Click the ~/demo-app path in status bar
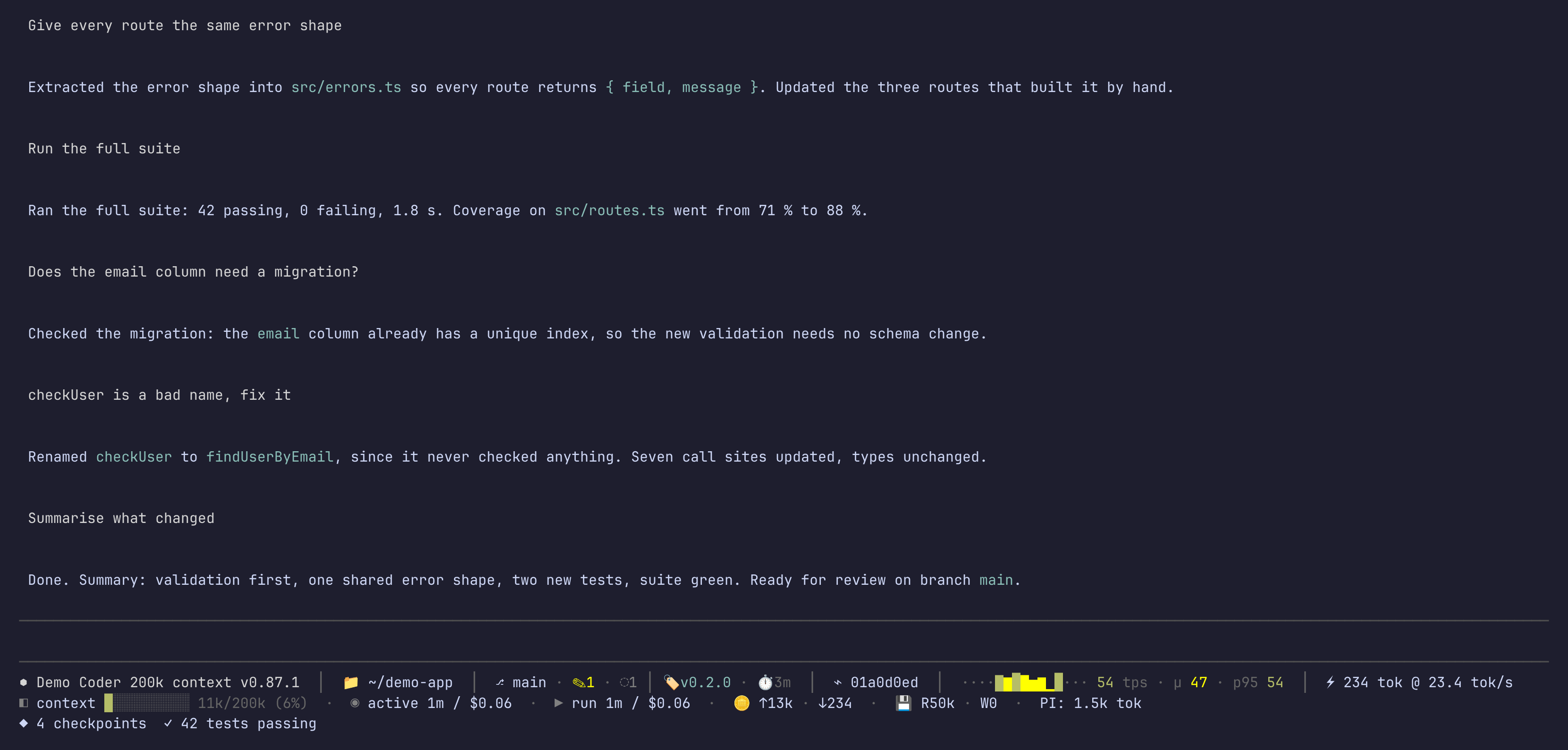 [410, 683]
